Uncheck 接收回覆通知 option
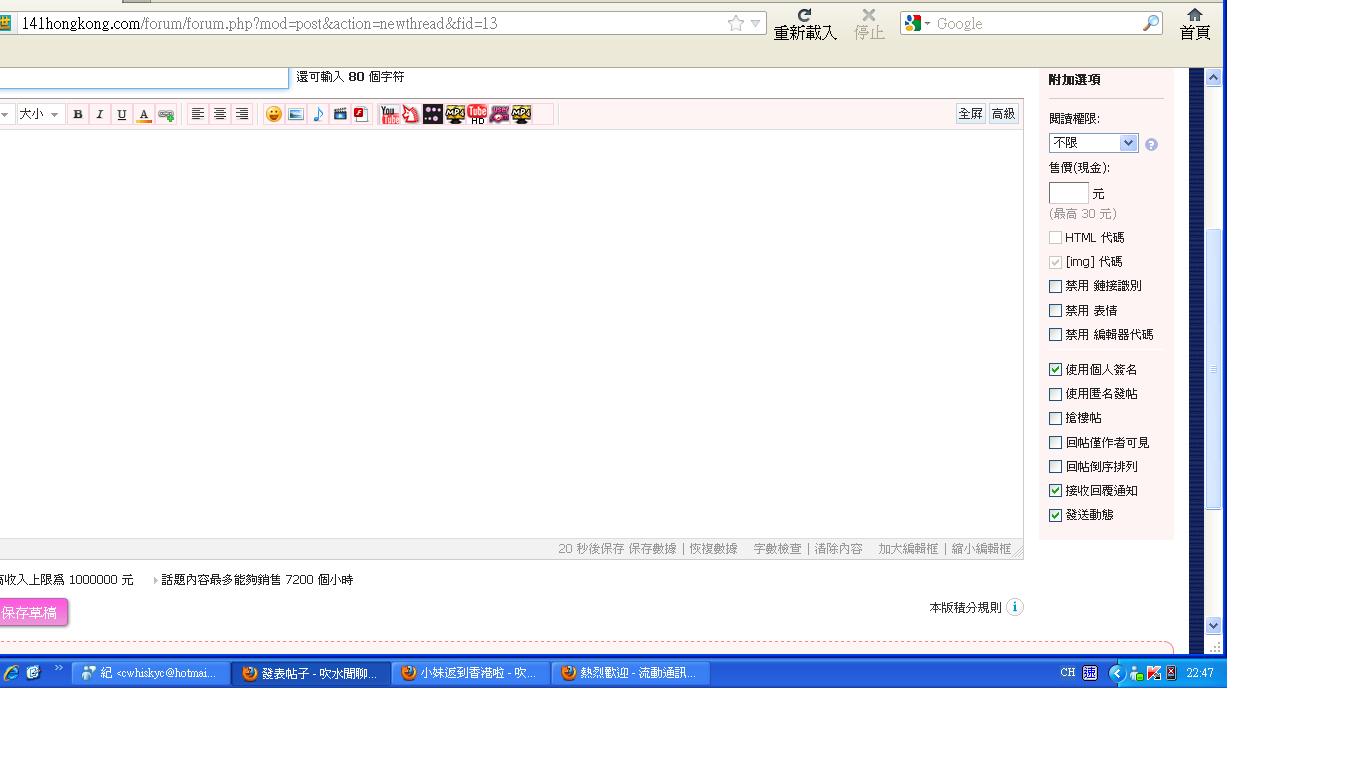This screenshot has width=1360, height=768. (1055, 491)
